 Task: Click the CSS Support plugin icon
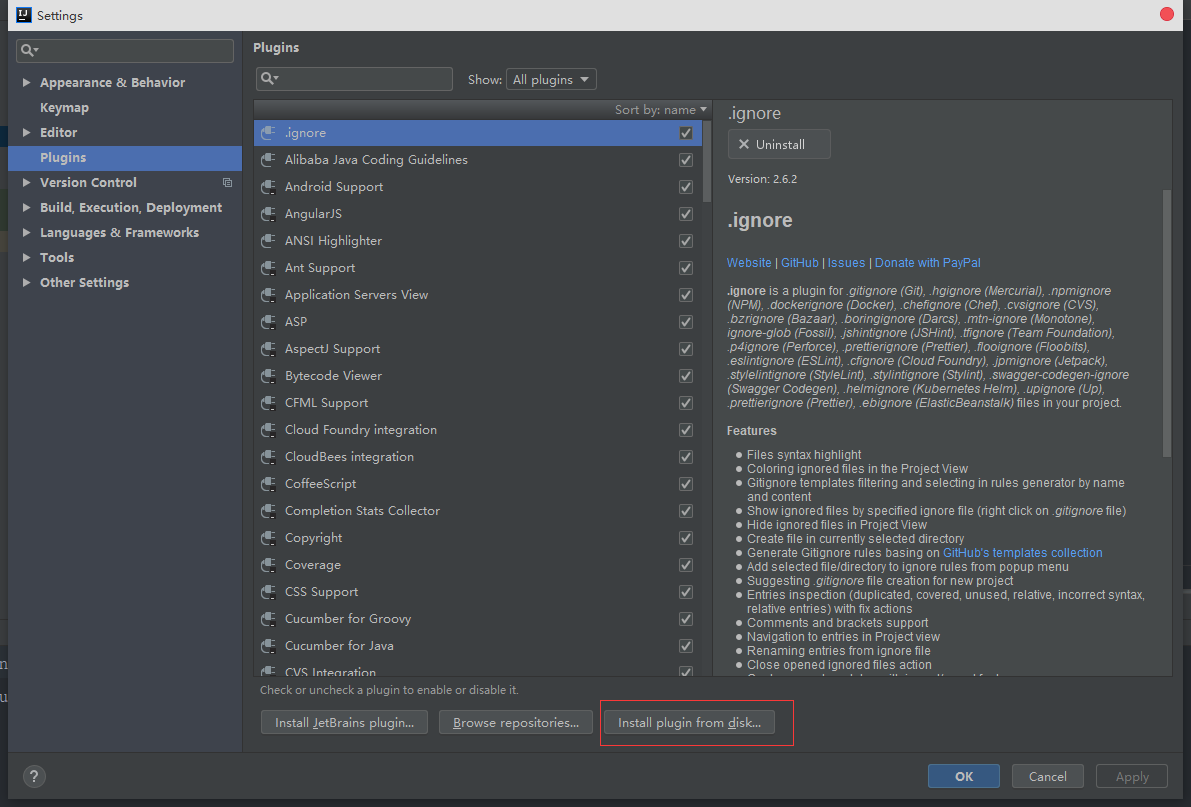click(268, 591)
